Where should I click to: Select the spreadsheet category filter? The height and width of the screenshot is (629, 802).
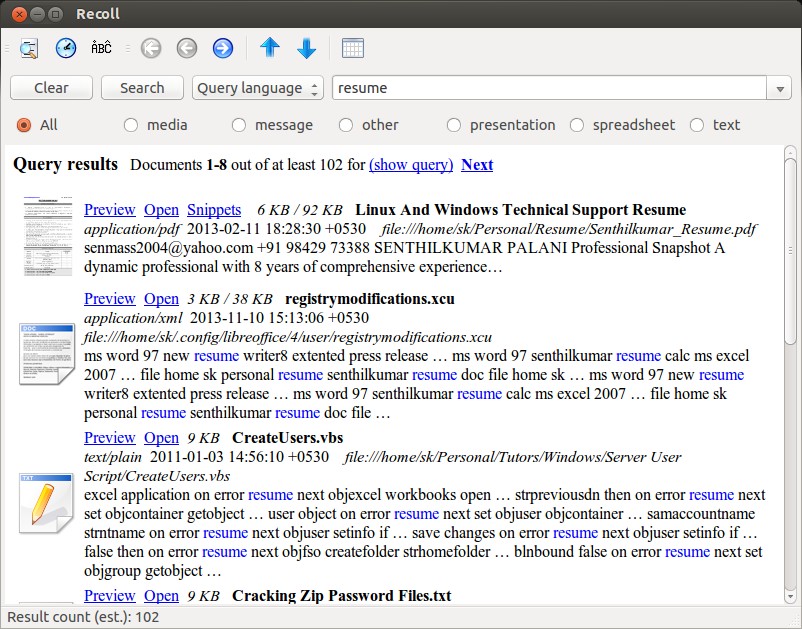point(577,124)
